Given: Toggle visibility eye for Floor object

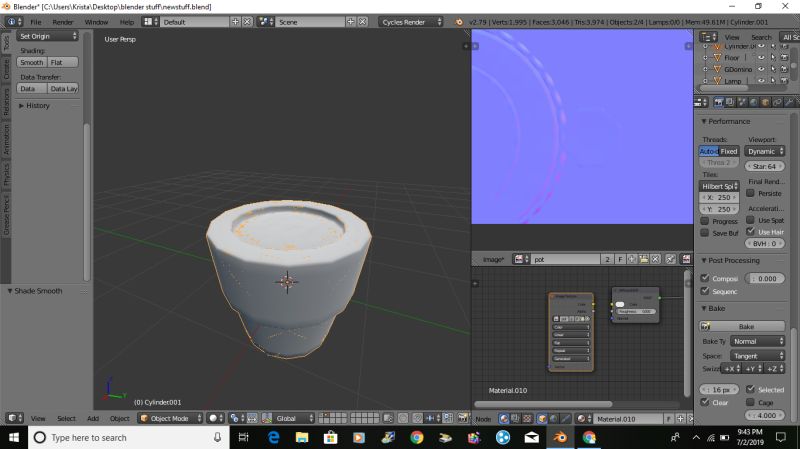Looking at the screenshot, I should coord(761,58).
